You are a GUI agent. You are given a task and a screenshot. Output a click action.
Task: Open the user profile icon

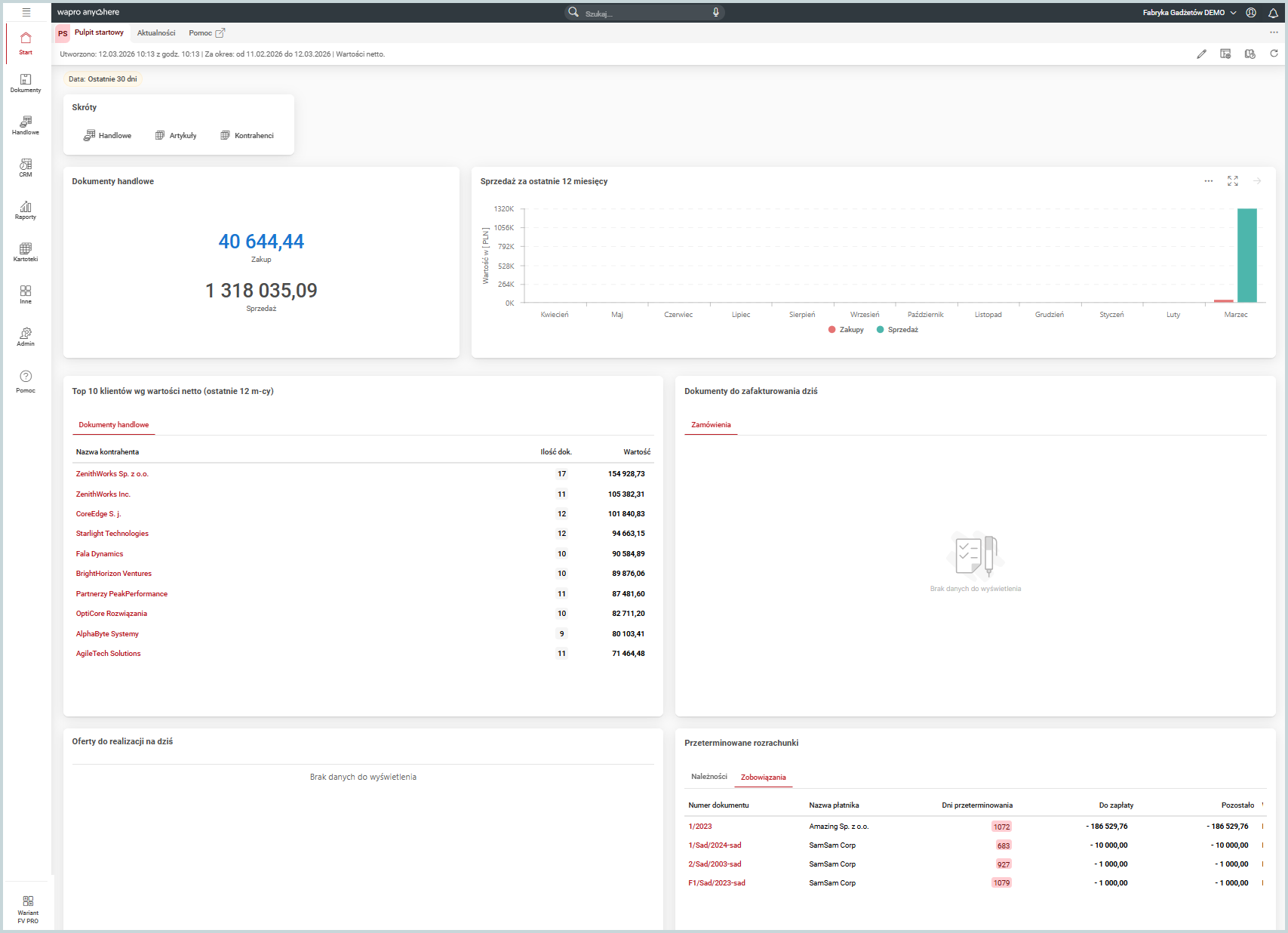pyautogui.click(x=1251, y=12)
